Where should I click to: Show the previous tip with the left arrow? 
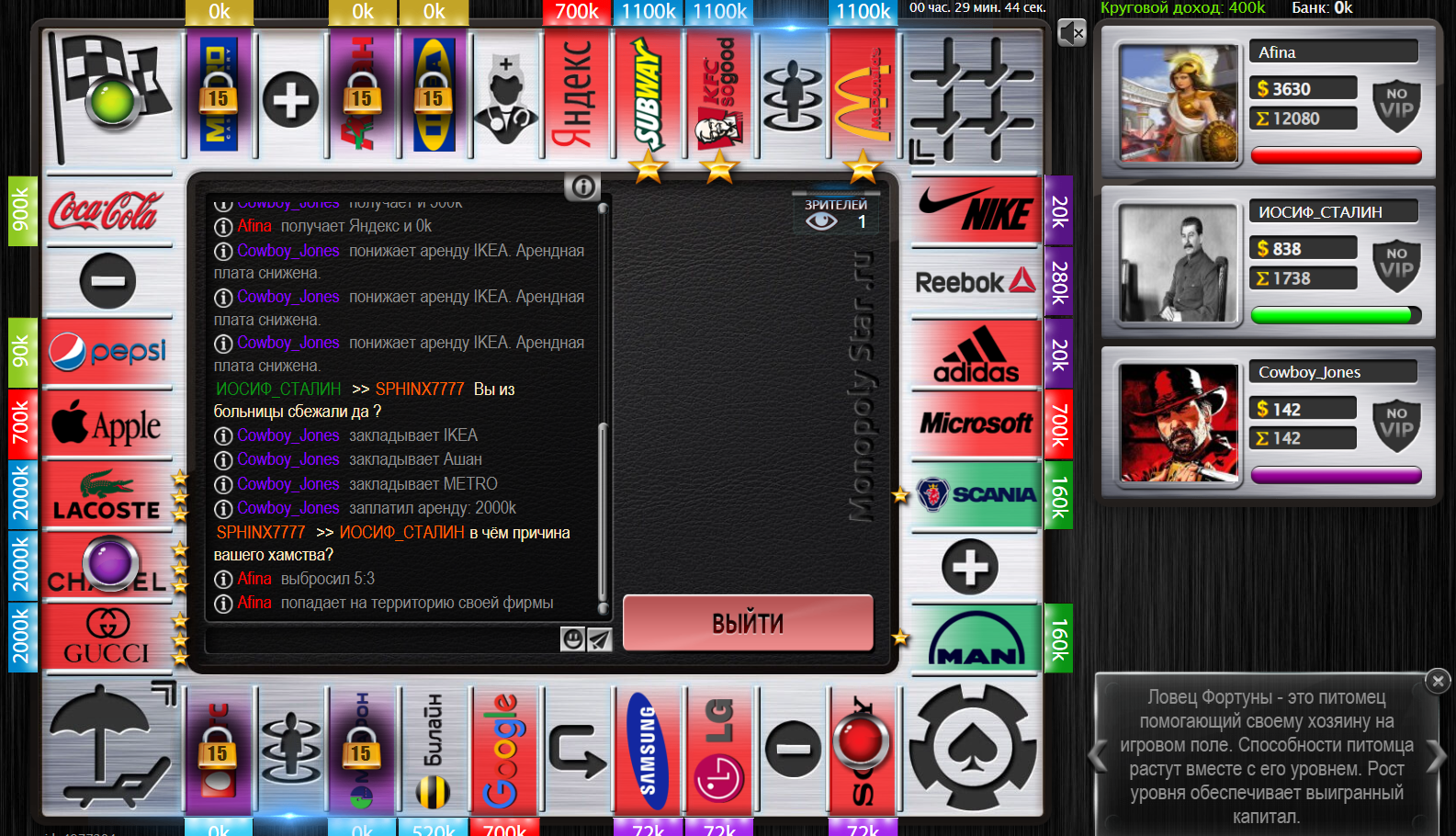(x=1098, y=757)
